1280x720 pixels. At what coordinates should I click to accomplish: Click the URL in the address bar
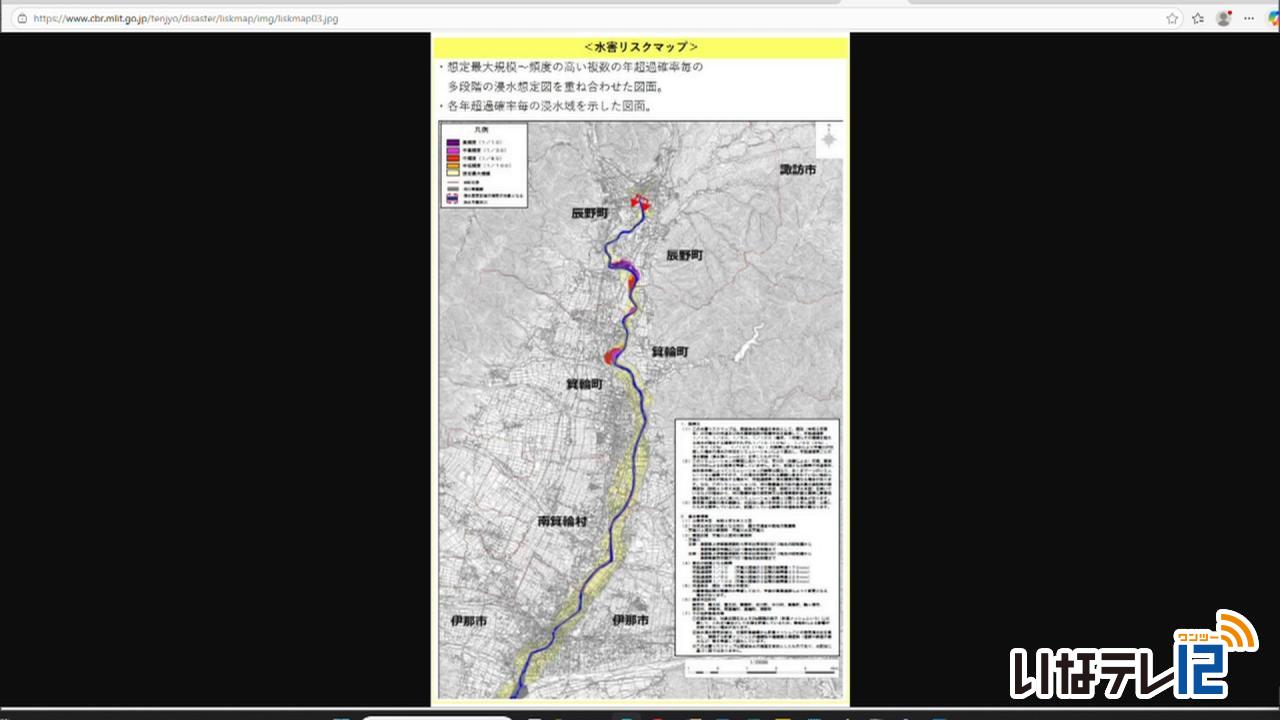pos(185,18)
